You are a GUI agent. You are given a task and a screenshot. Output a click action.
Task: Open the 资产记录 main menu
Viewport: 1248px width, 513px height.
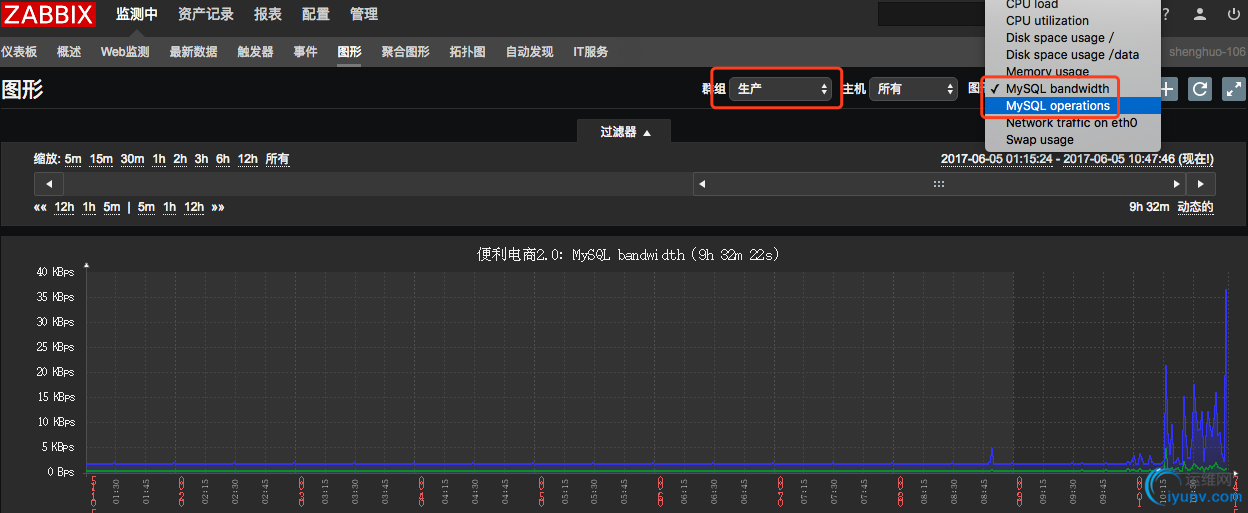tap(206, 14)
